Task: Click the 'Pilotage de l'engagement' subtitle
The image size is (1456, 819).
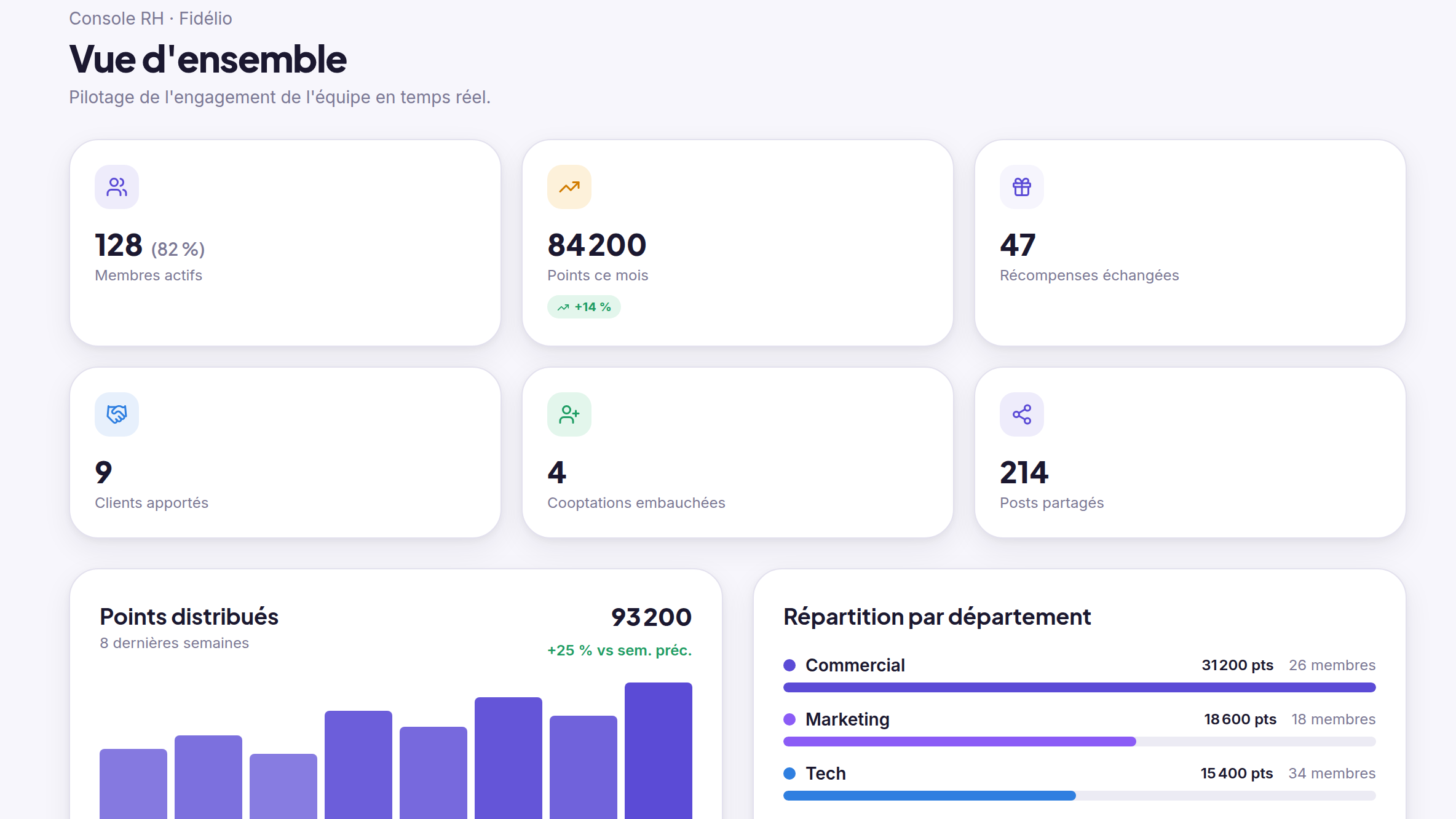Action: click(280, 97)
